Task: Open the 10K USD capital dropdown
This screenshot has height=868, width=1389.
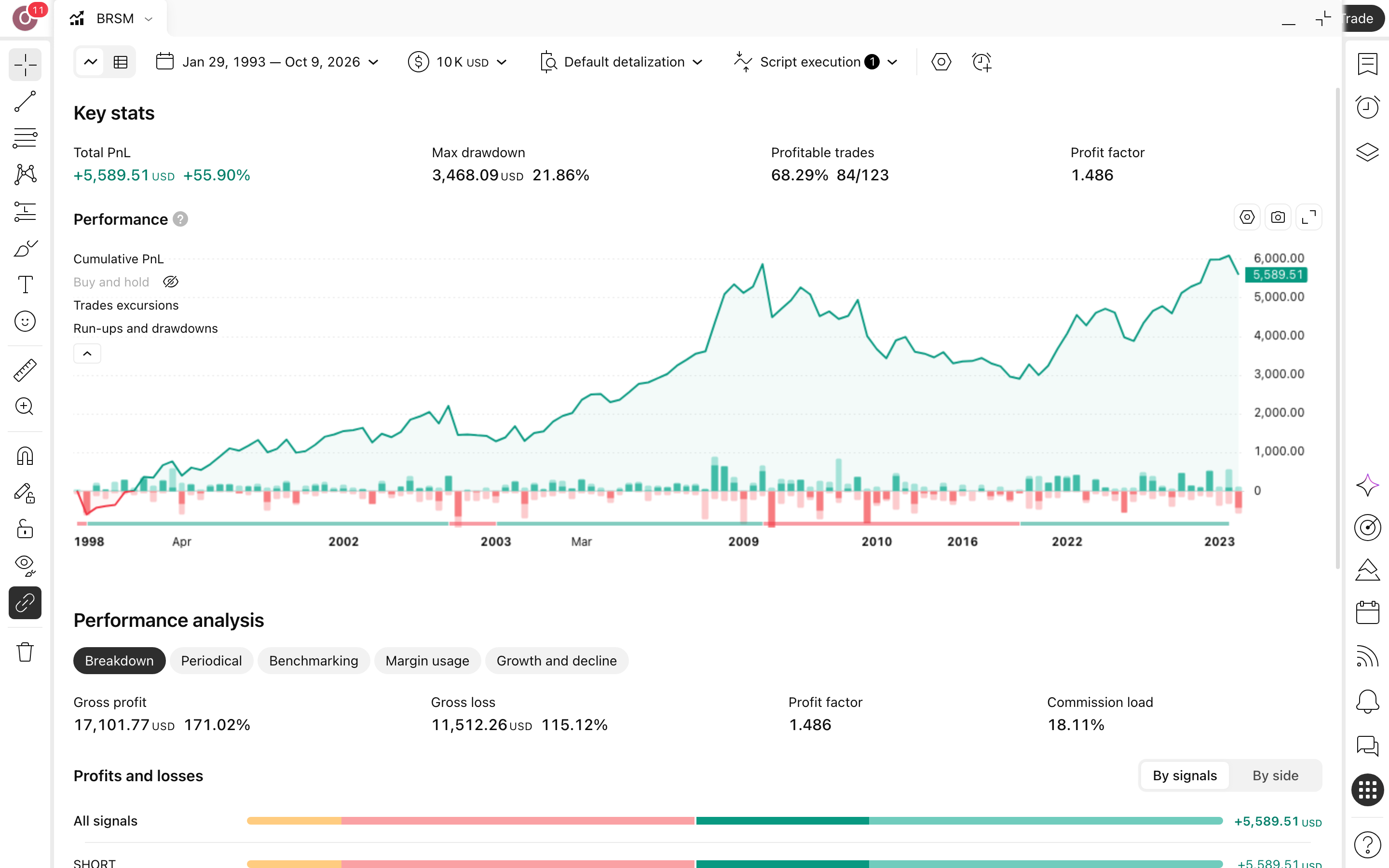Action: tap(457, 62)
